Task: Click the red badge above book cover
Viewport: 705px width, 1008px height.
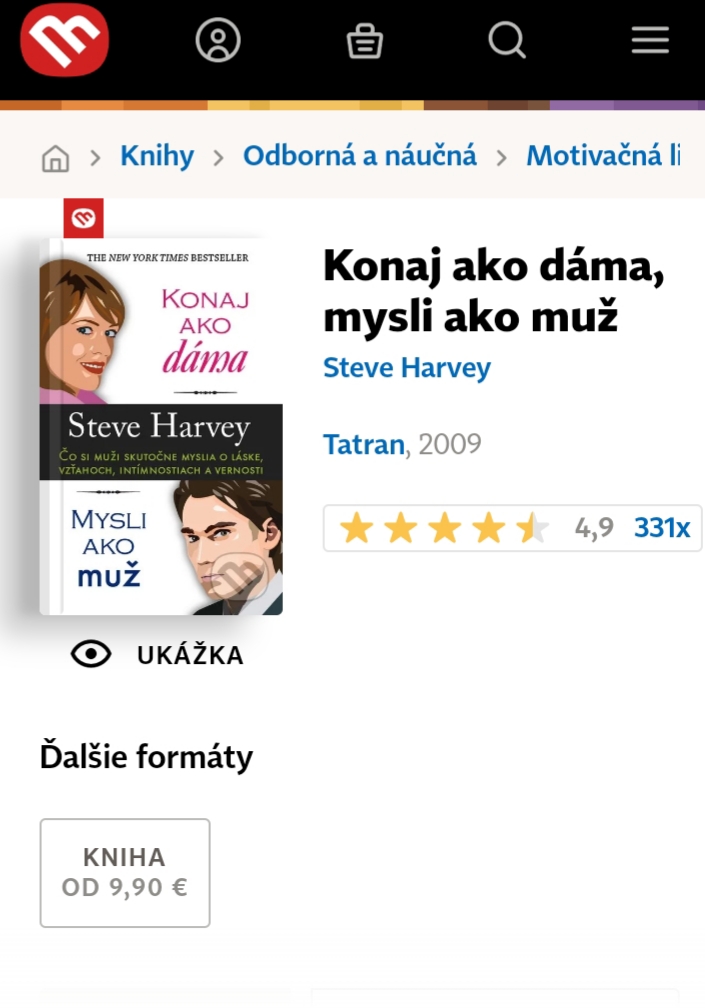Action: tap(83, 218)
